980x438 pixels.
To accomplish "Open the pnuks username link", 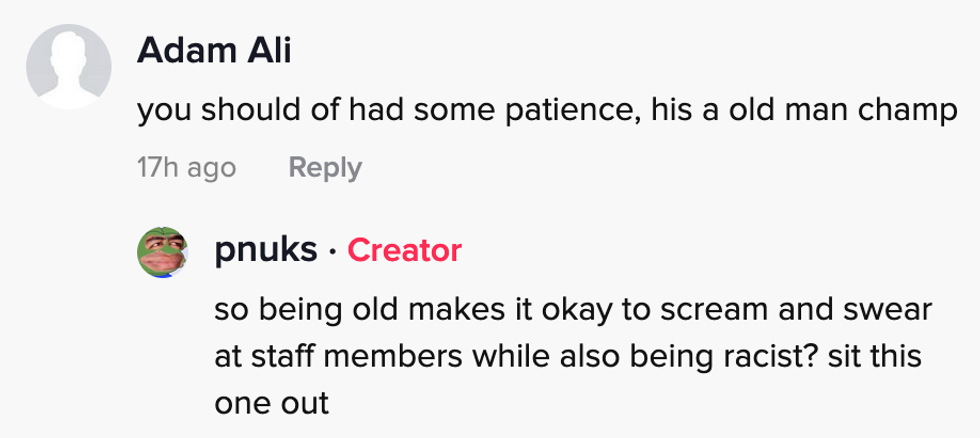I will 266,250.
